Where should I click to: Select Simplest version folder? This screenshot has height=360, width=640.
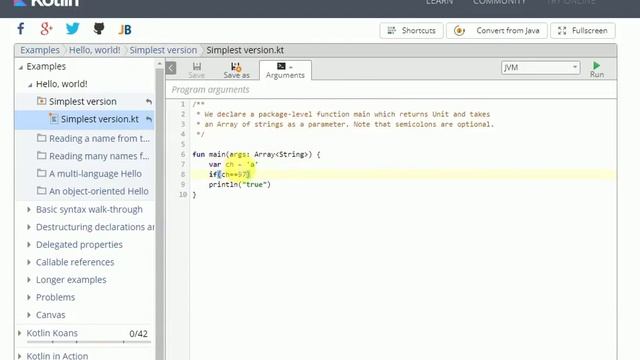(84, 101)
